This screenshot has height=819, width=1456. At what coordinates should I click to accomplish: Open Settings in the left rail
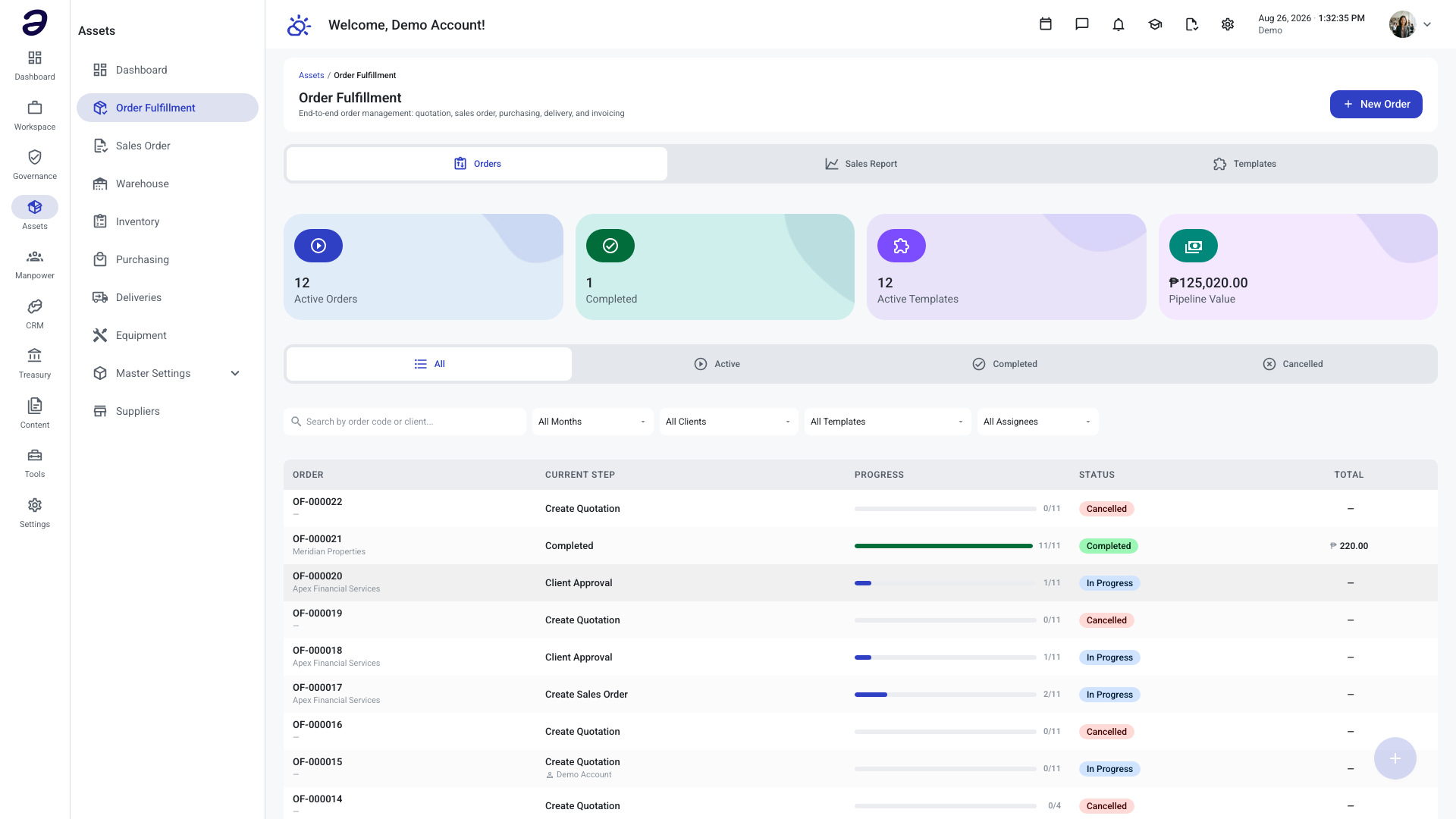35,513
